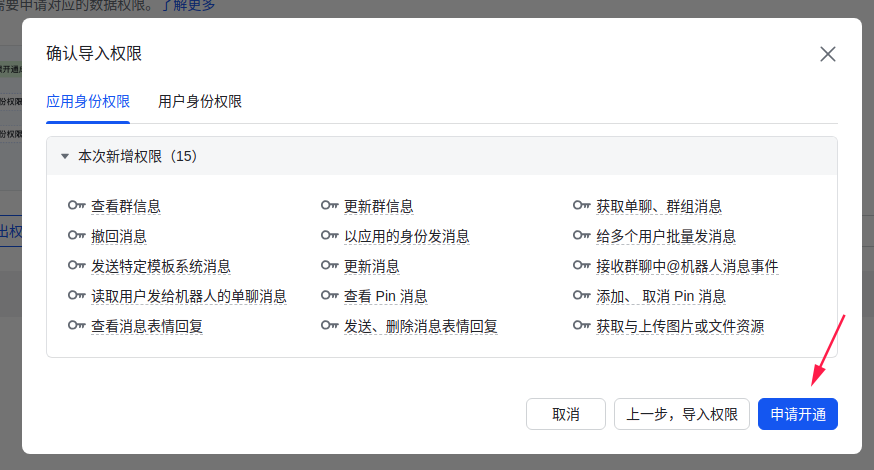874x470 pixels.
Task: Click the key icon beside 发送特定模板系统消息
Action: (x=76, y=266)
